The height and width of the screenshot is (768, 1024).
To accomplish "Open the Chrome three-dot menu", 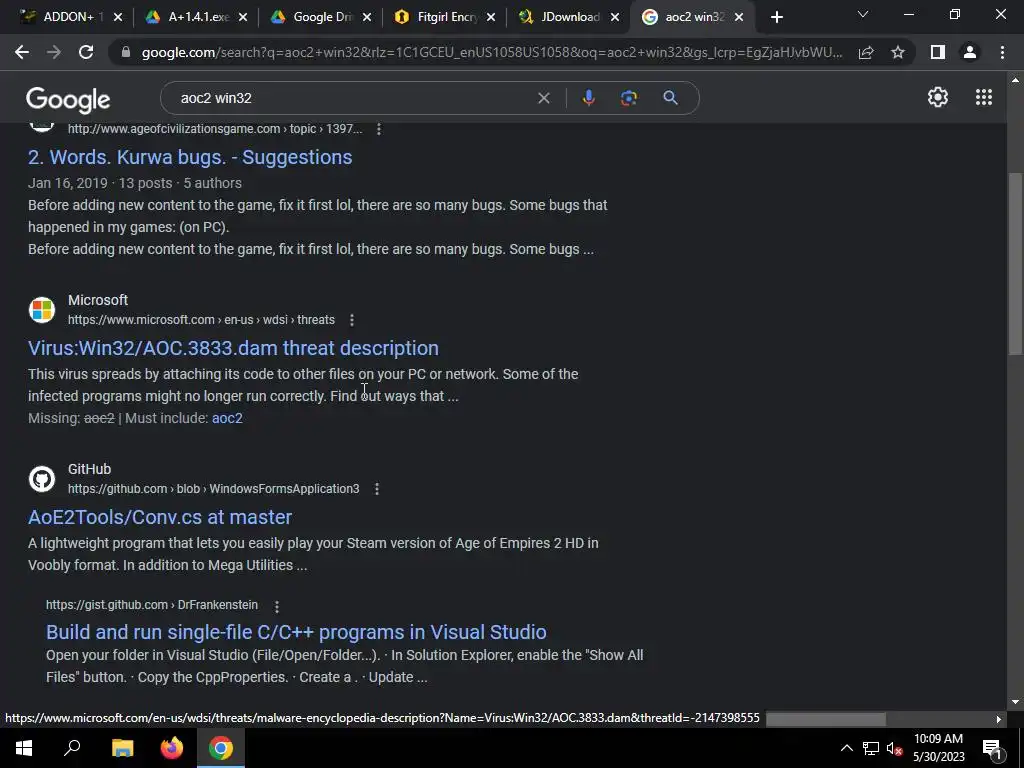I will click(x=1002, y=52).
